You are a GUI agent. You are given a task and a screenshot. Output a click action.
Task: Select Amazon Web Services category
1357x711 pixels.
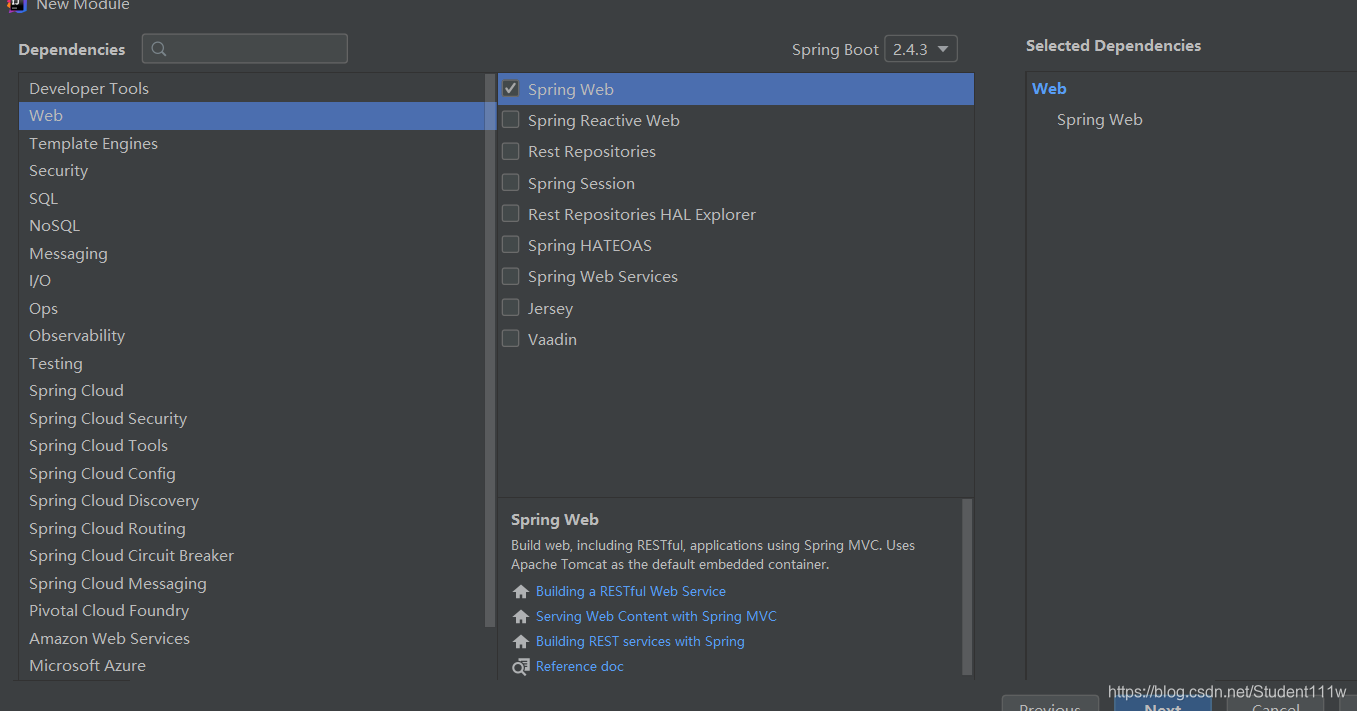pos(251,638)
